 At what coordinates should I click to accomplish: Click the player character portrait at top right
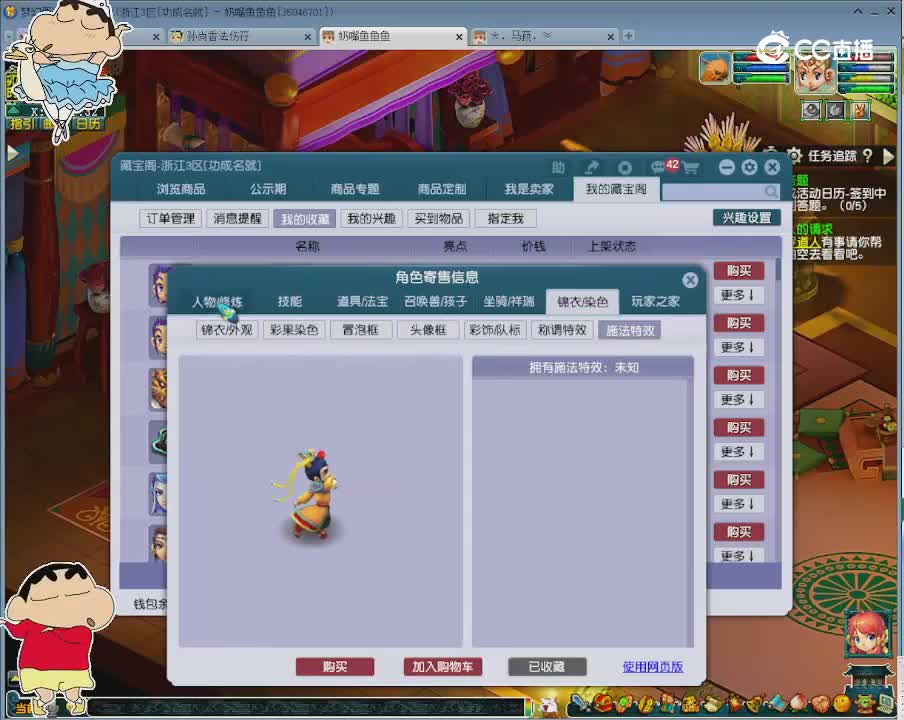pyautogui.click(x=815, y=73)
